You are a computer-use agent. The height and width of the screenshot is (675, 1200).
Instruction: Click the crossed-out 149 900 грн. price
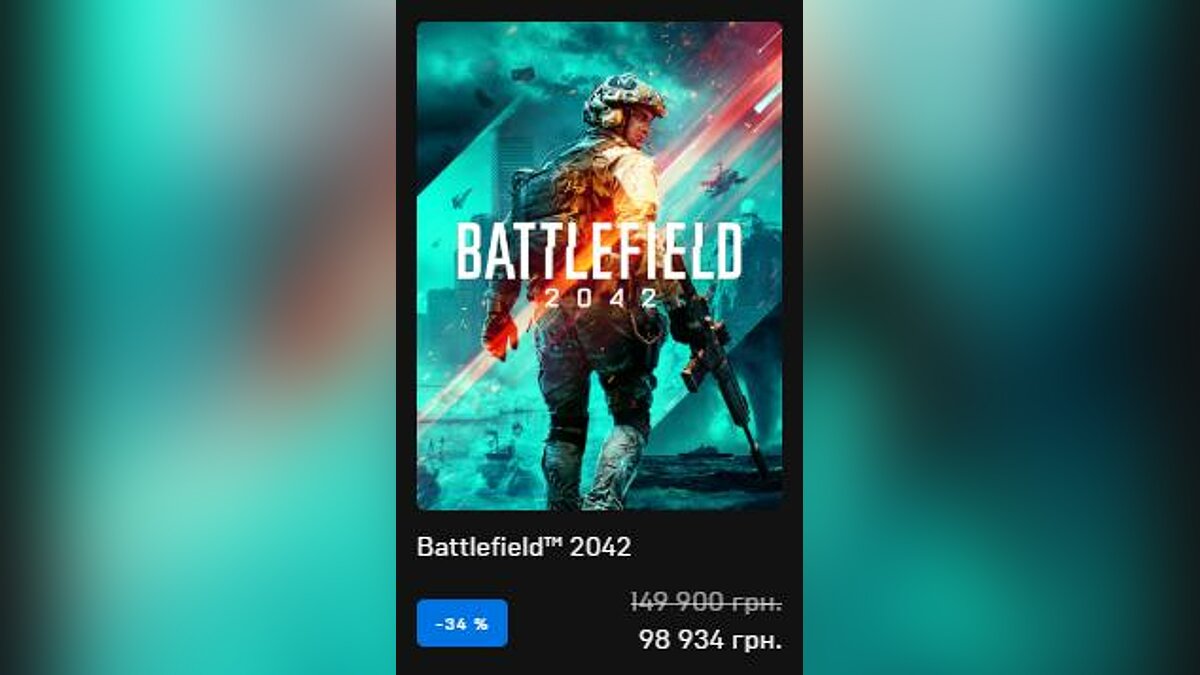coord(706,602)
